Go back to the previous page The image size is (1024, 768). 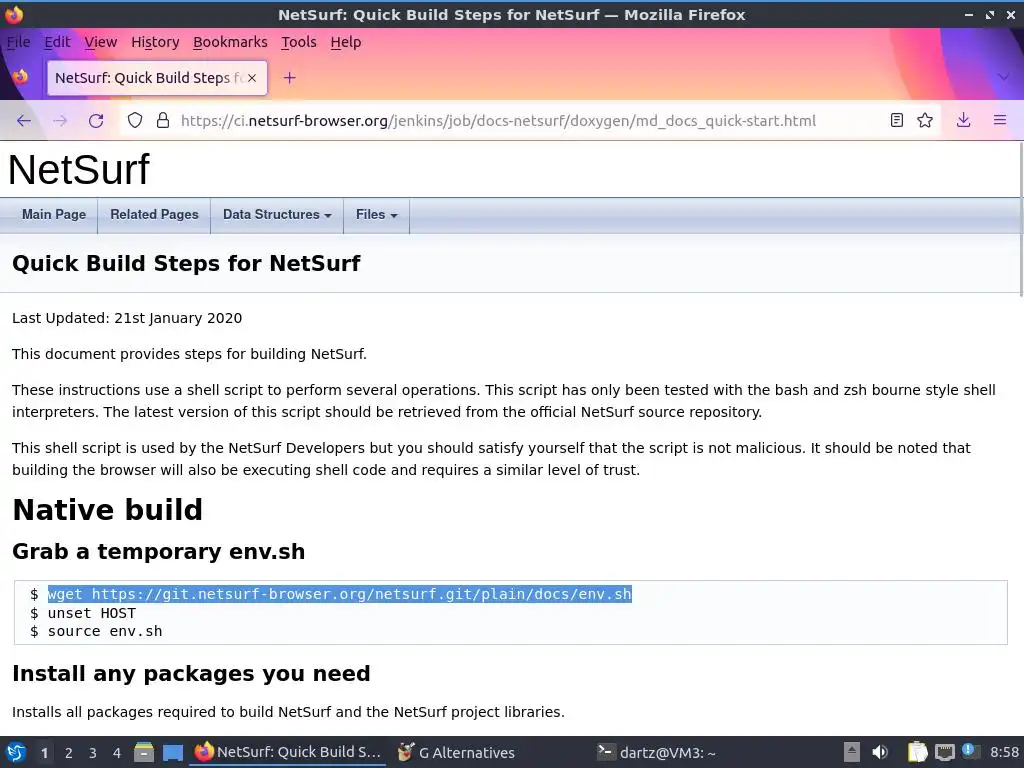click(24, 121)
